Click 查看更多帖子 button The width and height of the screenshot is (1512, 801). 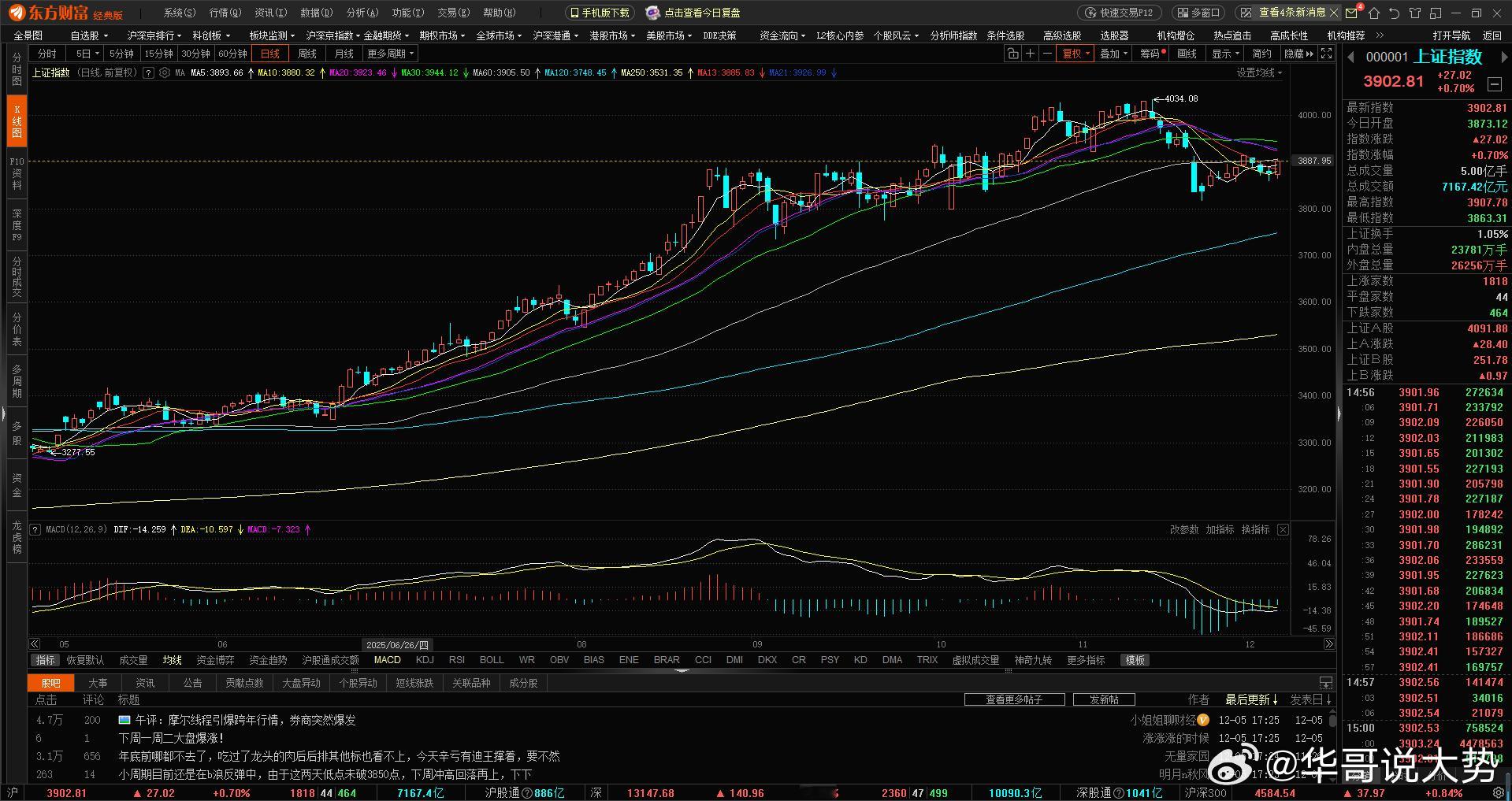point(1015,699)
